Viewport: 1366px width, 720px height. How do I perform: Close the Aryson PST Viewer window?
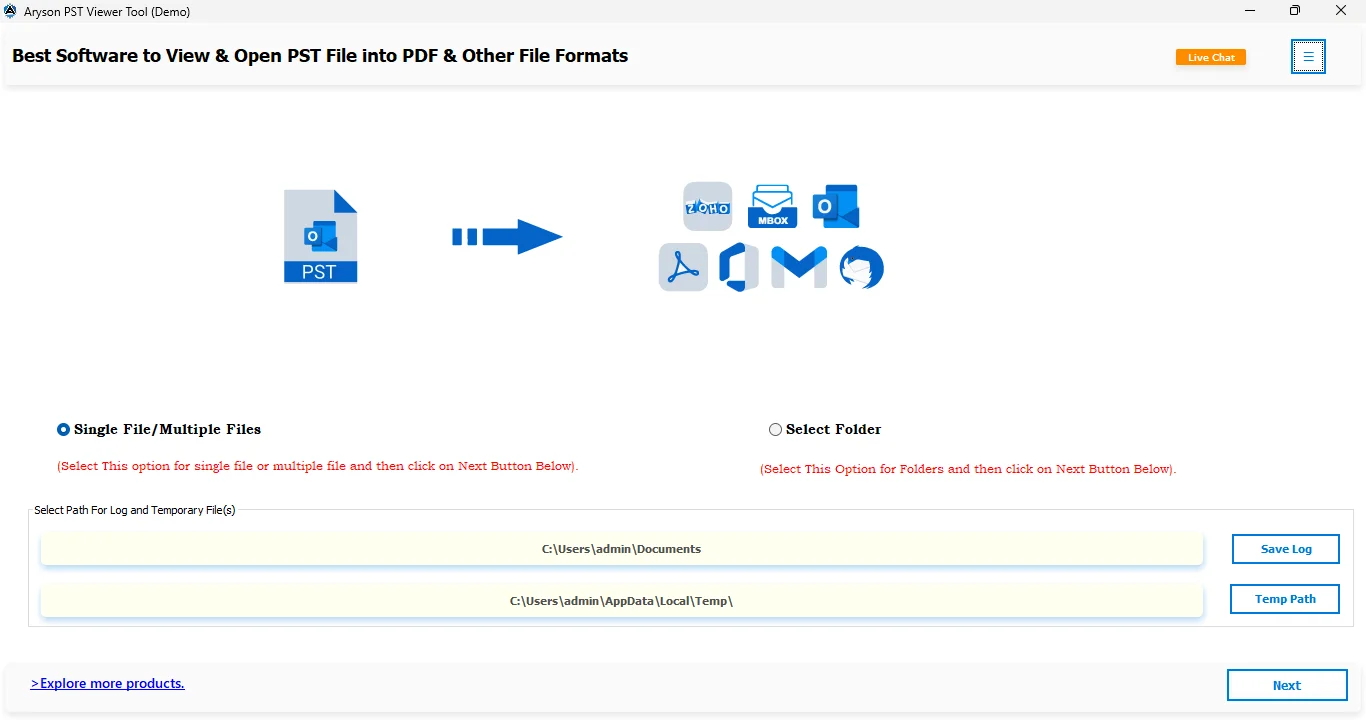[x=1341, y=11]
